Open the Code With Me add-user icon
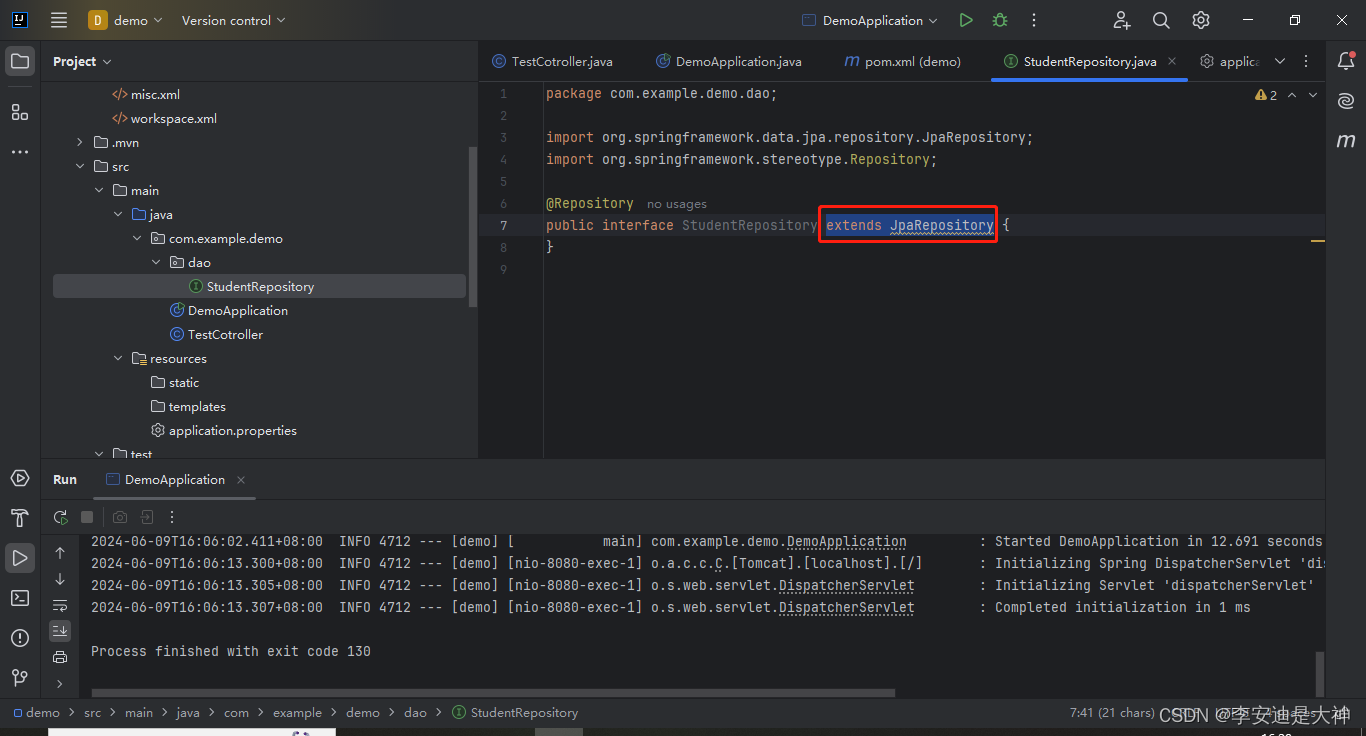This screenshot has height=736, width=1366. tap(1121, 20)
